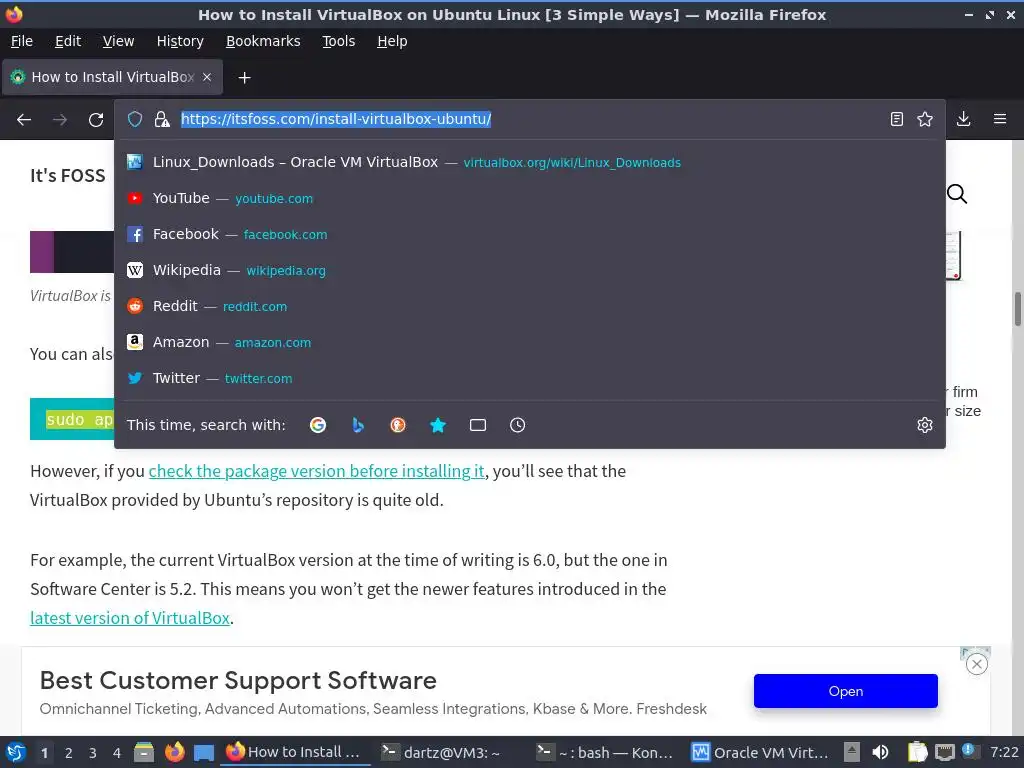Image resolution: width=1024 pixels, height=768 pixels.
Task: Click the website magnifier search icon
Action: click(957, 194)
